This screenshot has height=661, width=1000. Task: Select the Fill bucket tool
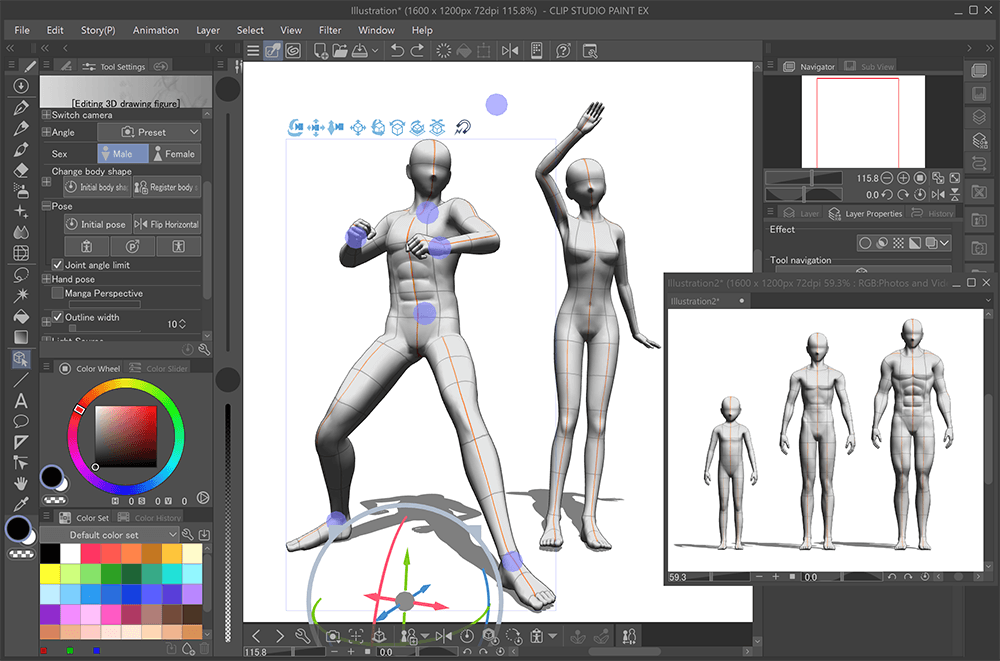click(x=20, y=316)
